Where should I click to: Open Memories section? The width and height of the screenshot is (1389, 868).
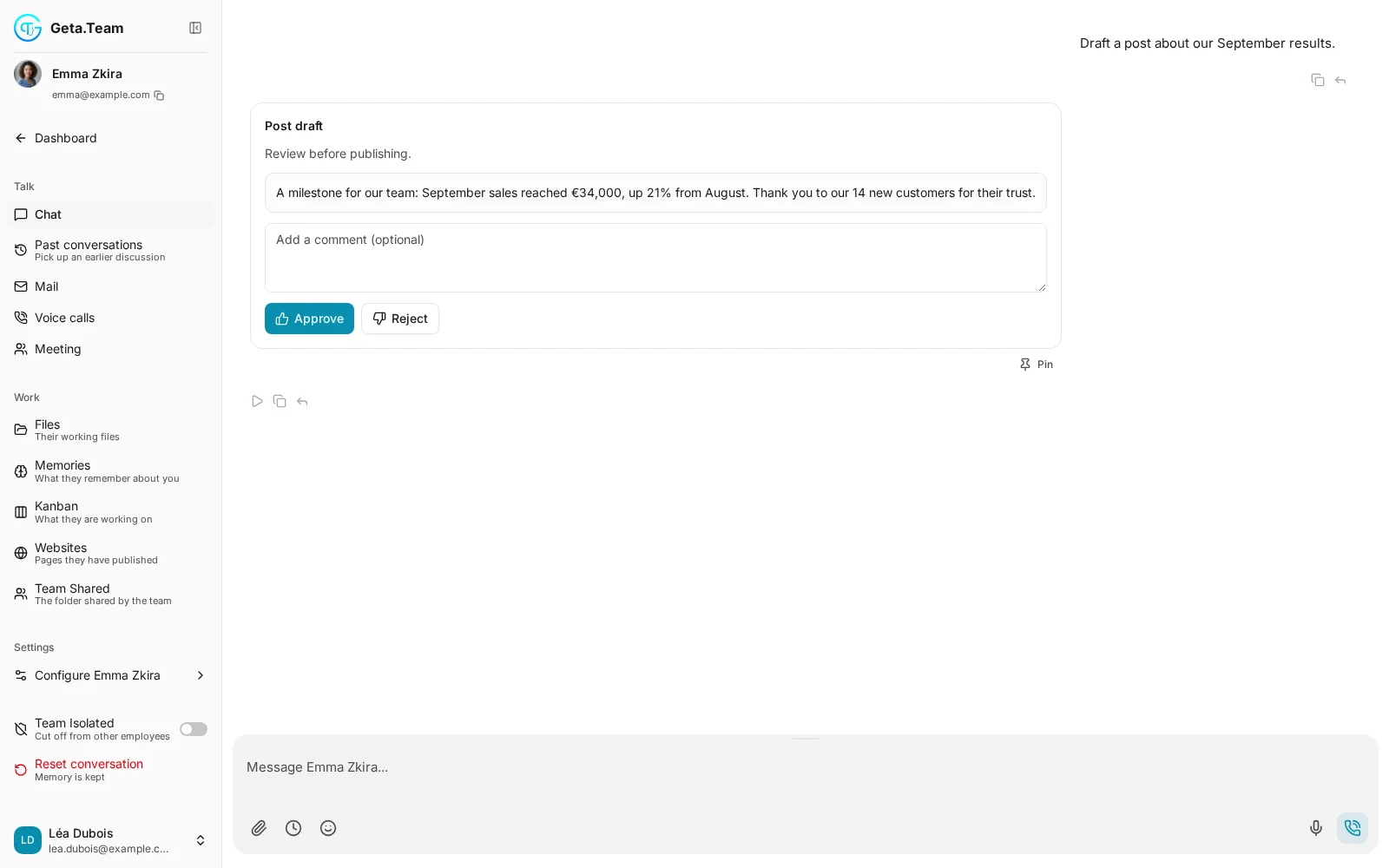pyautogui.click(x=110, y=471)
